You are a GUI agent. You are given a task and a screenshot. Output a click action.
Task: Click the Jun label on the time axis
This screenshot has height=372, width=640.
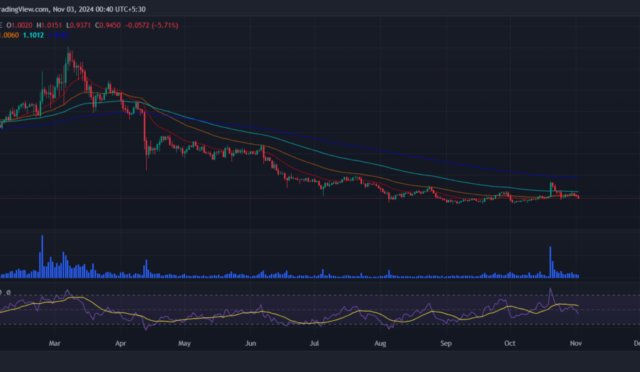[251, 343]
